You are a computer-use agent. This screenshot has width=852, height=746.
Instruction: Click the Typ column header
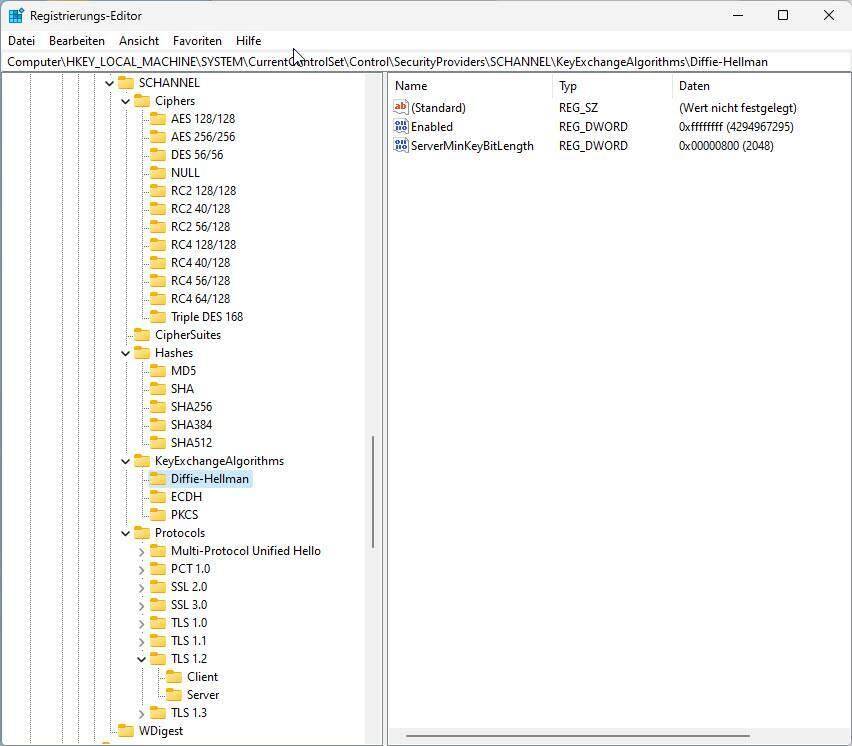point(568,86)
